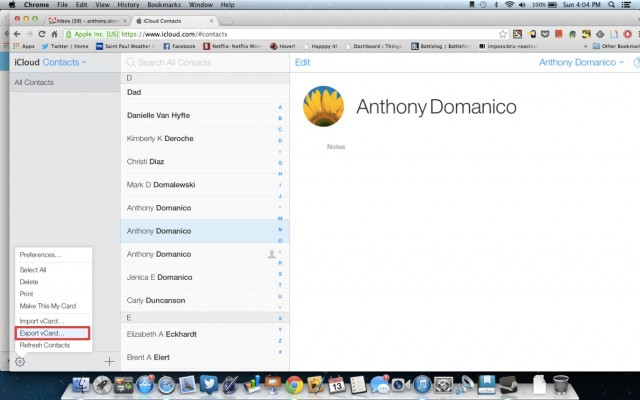
Task: Select contact Kimberly K Deroche
Action: click(x=205, y=139)
